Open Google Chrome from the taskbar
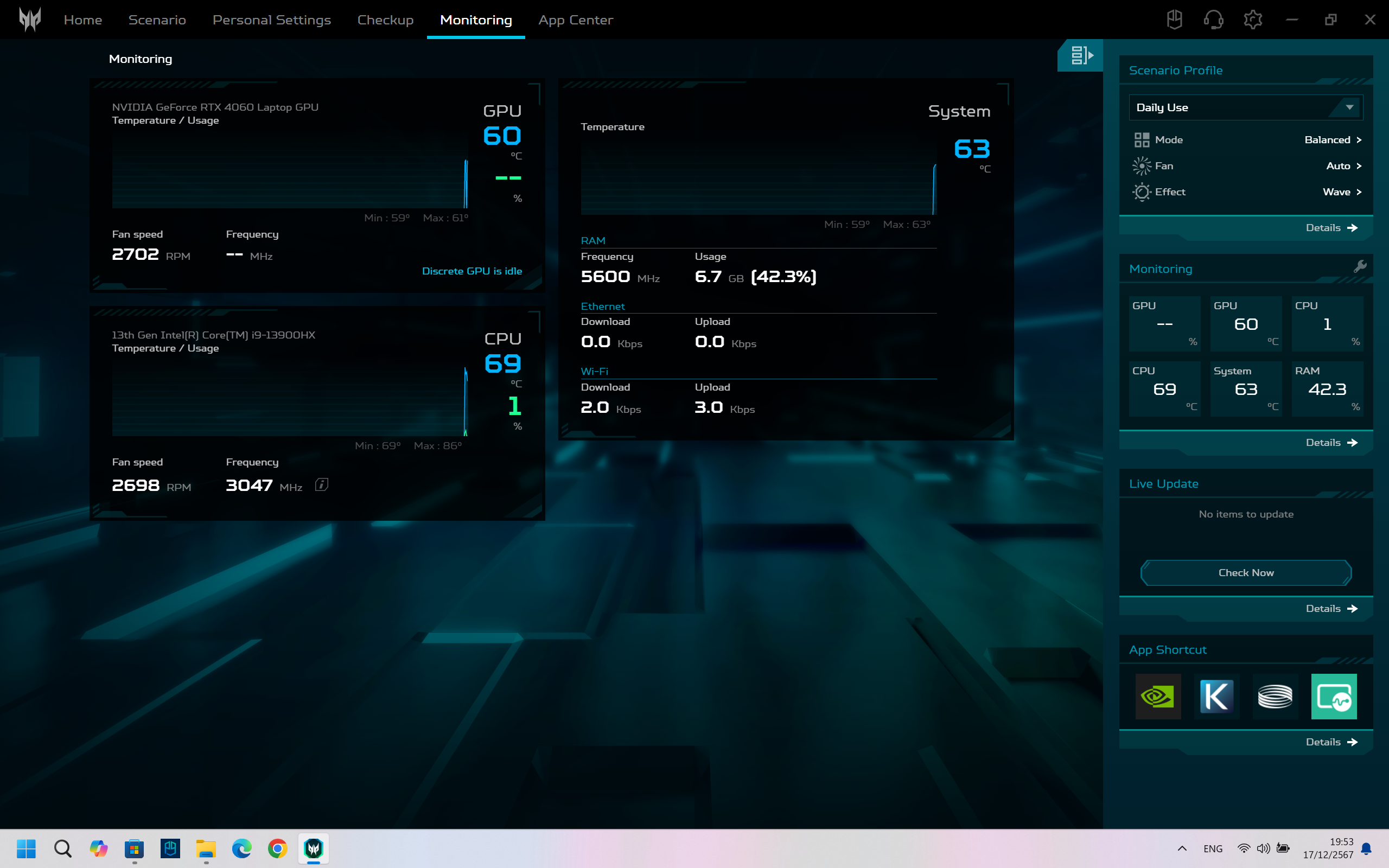1389x868 pixels. pos(278,848)
